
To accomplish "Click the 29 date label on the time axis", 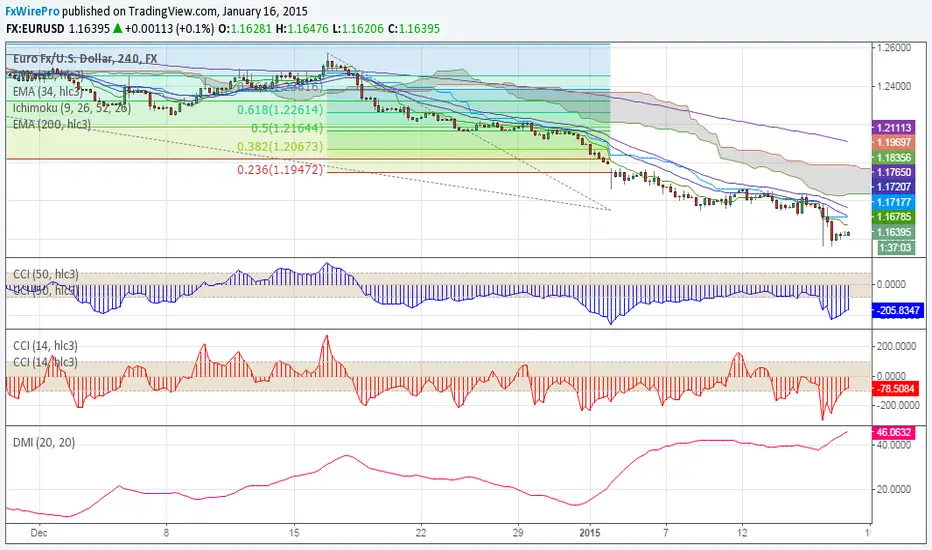I will point(518,533).
